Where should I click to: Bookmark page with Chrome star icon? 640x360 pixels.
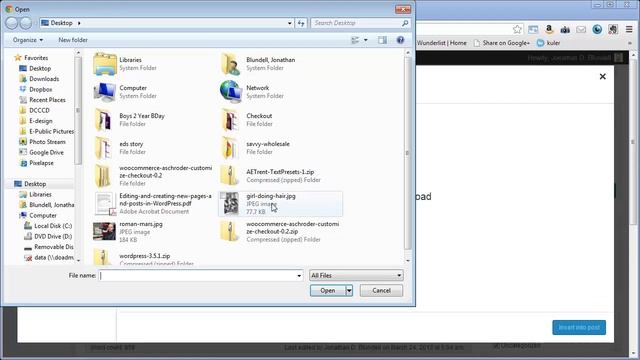(517, 29)
